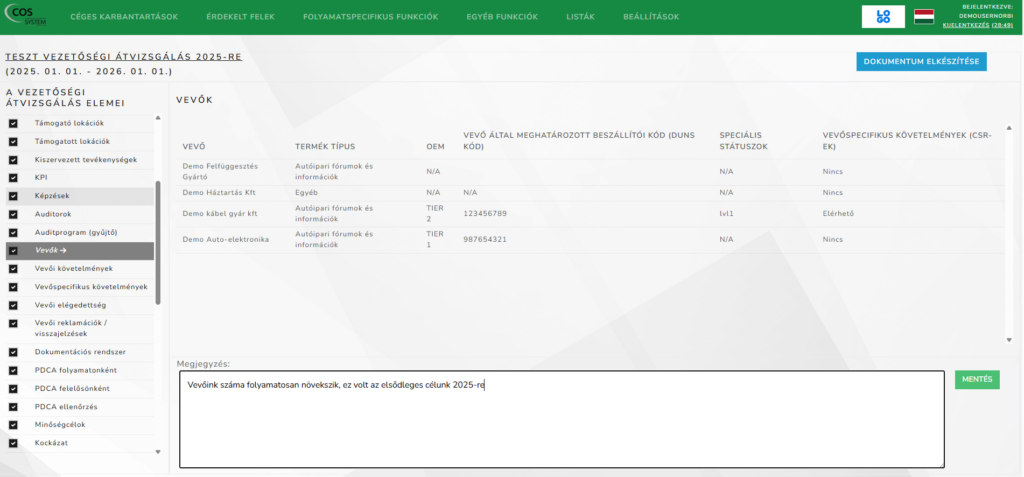This screenshot has width=1024, height=477.
Task: Toggle Kiszervezett tevékenységek checkbox
Action: click(13, 160)
